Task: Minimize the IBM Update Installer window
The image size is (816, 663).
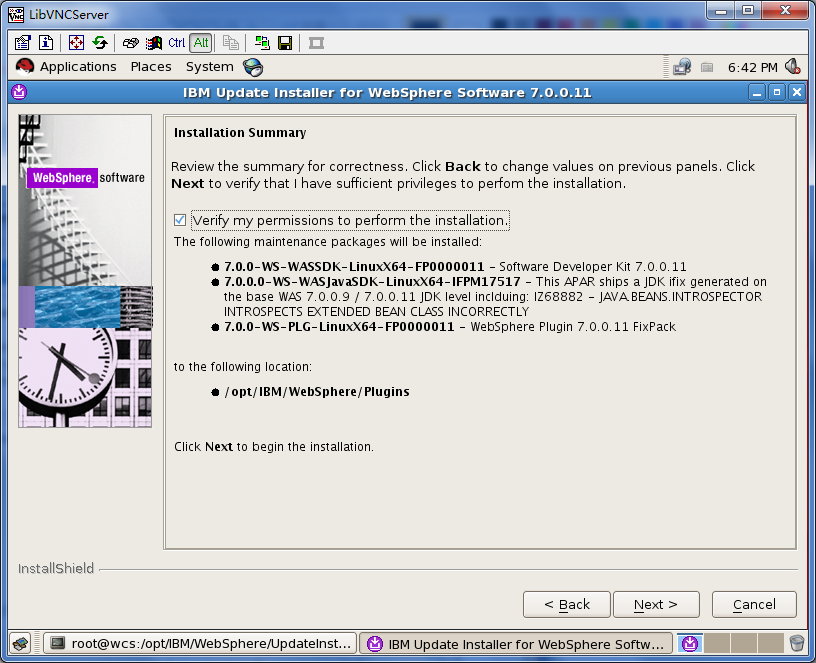Action: point(757,93)
